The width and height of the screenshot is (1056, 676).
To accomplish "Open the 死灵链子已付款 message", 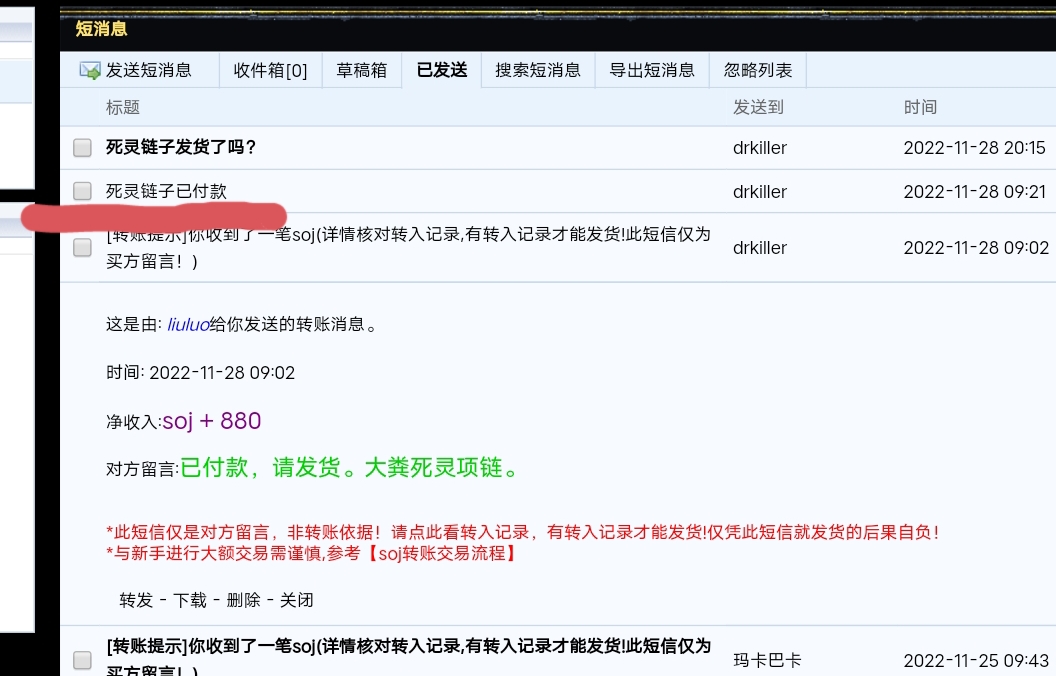I will [x=159, y=191].
